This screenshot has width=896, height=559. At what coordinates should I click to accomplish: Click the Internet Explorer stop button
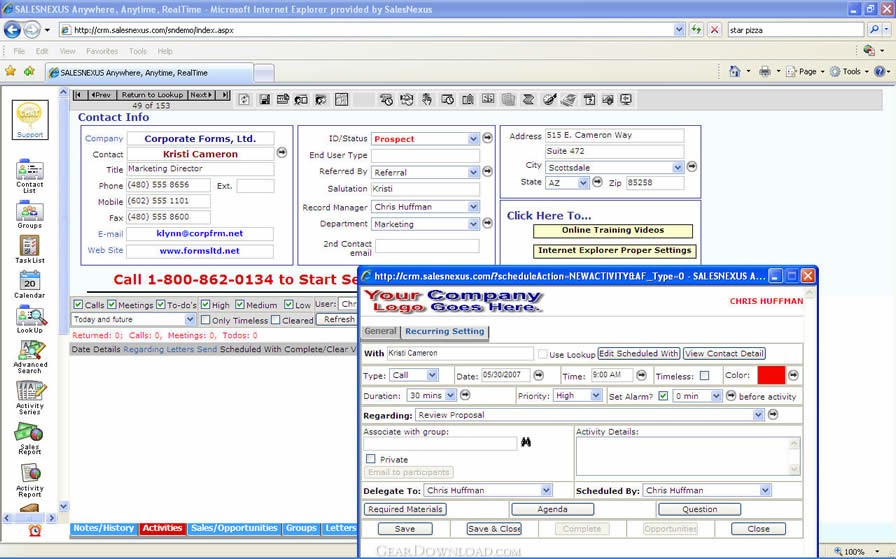coord(714,30)
